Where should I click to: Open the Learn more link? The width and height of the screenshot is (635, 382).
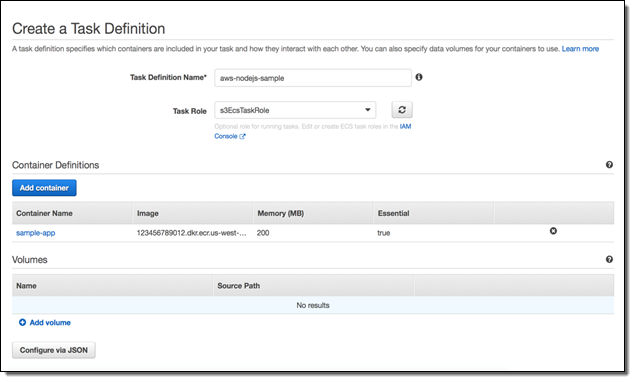tap(580, 49)
